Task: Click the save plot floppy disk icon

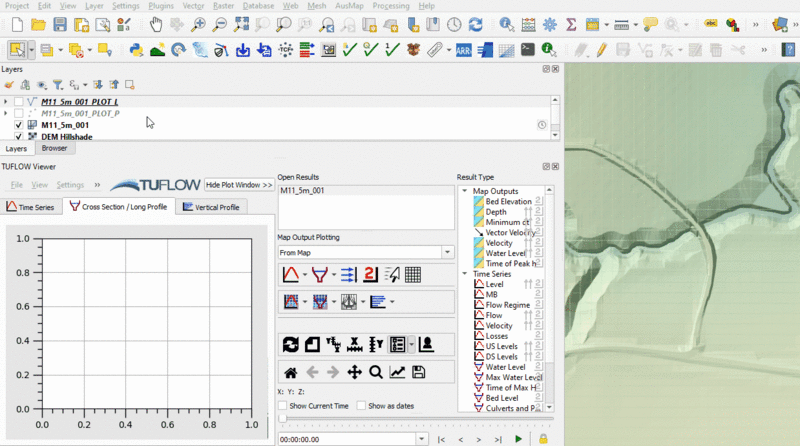Action: (x=418, y=372)
